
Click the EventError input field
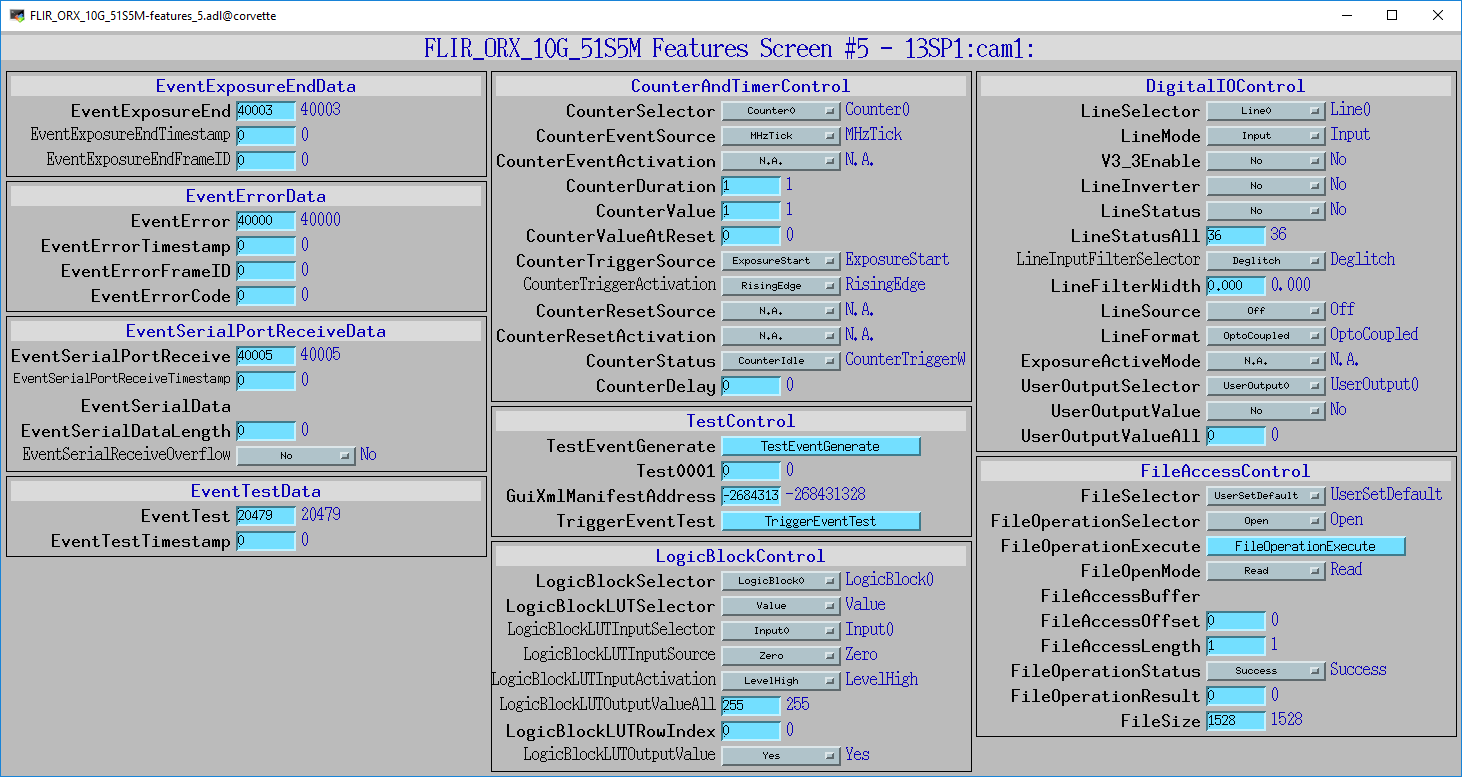point(266,221)
